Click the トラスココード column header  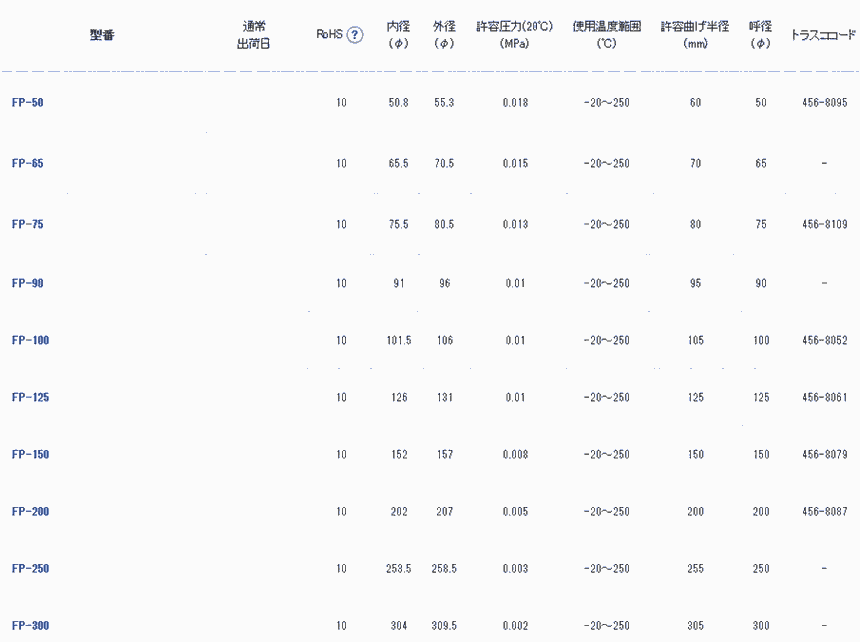click(x=823, y=34)
